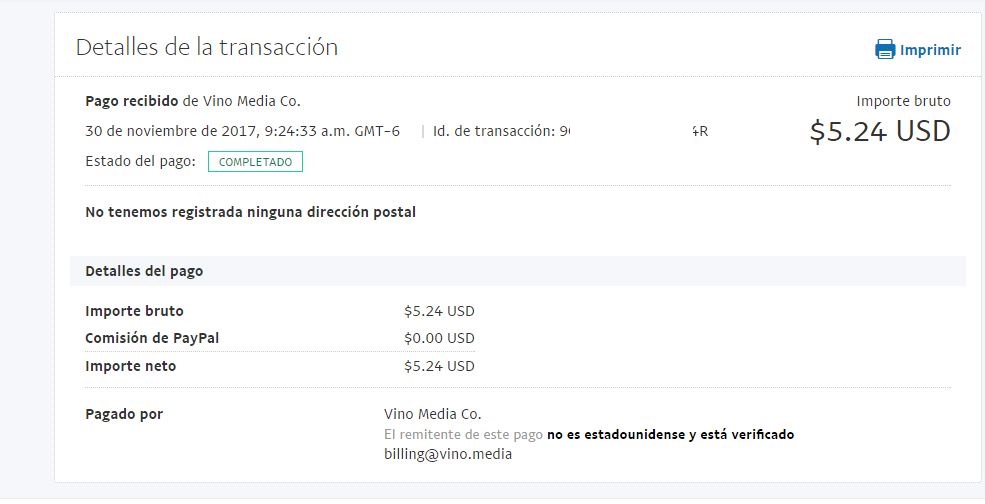985x504 pixels.
Task: Click the Pagado por label
Action: pos(124,414)
